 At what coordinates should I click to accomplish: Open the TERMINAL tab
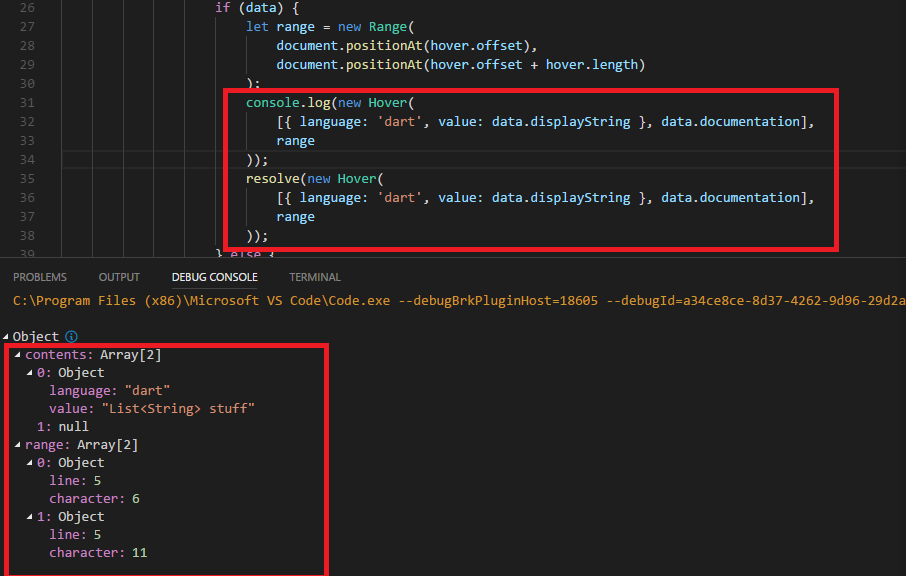pyautogui.click(x=315, y=277)
